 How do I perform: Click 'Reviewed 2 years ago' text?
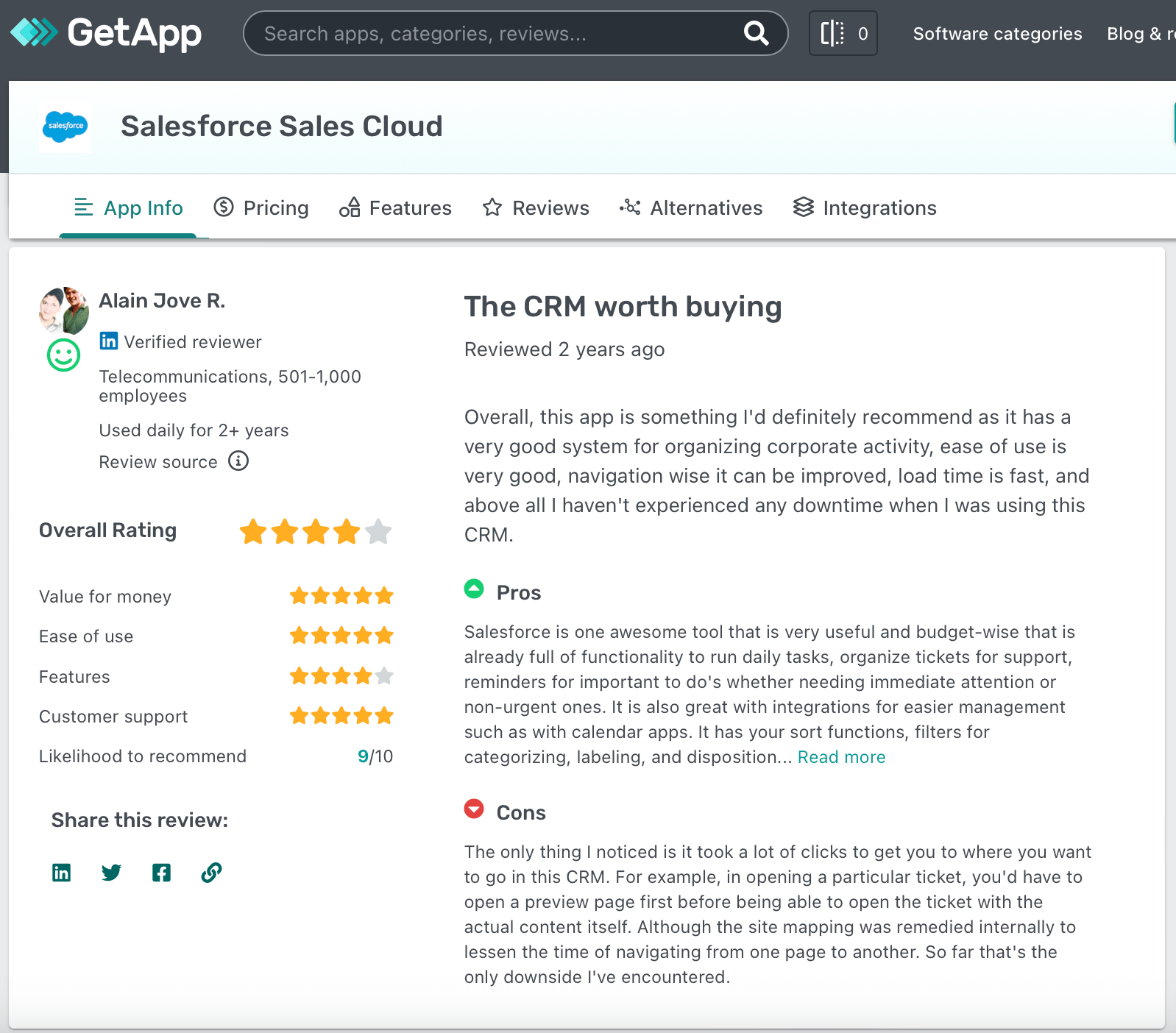coord(564,349)
